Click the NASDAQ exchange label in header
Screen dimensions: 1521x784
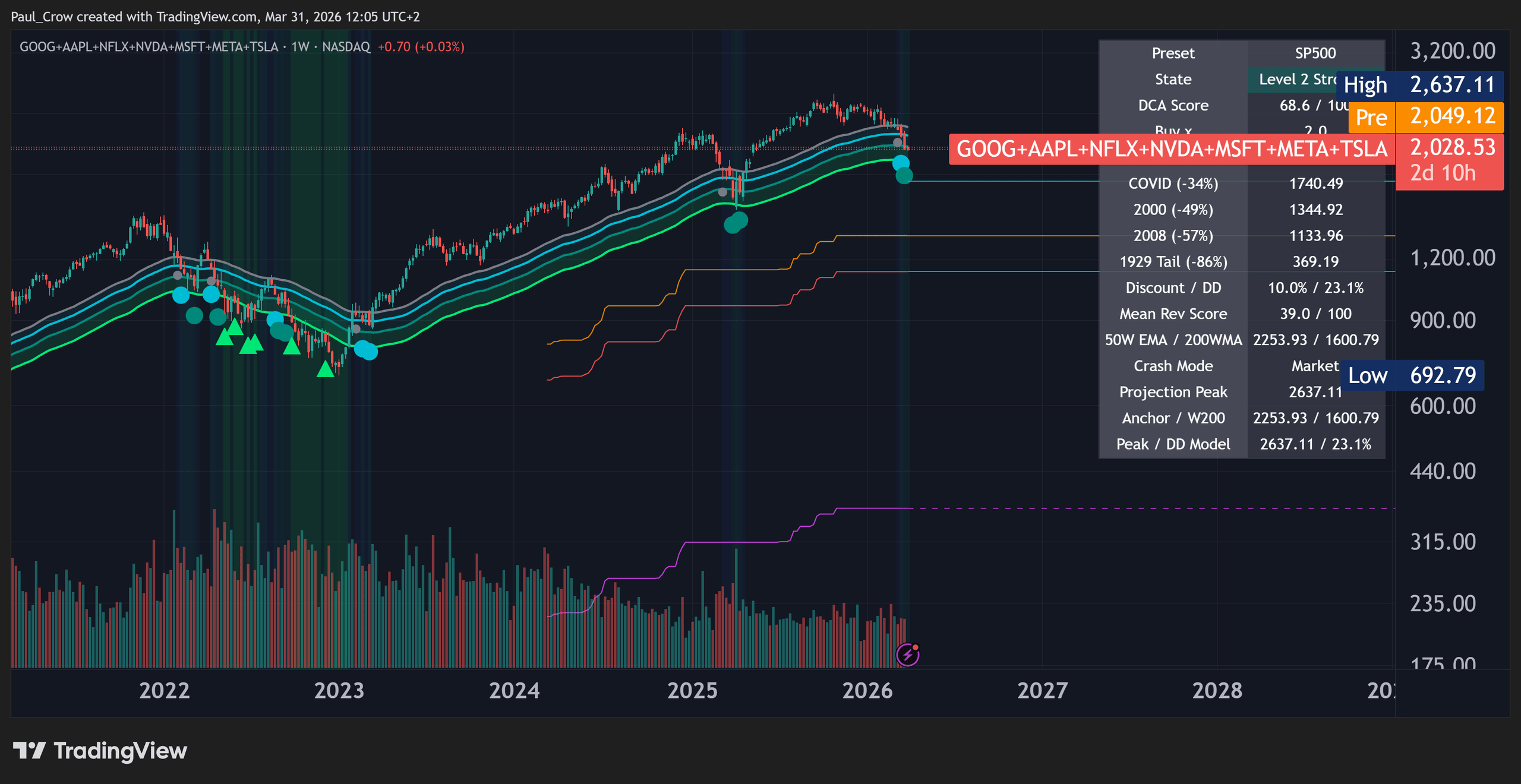click(346, 46)
